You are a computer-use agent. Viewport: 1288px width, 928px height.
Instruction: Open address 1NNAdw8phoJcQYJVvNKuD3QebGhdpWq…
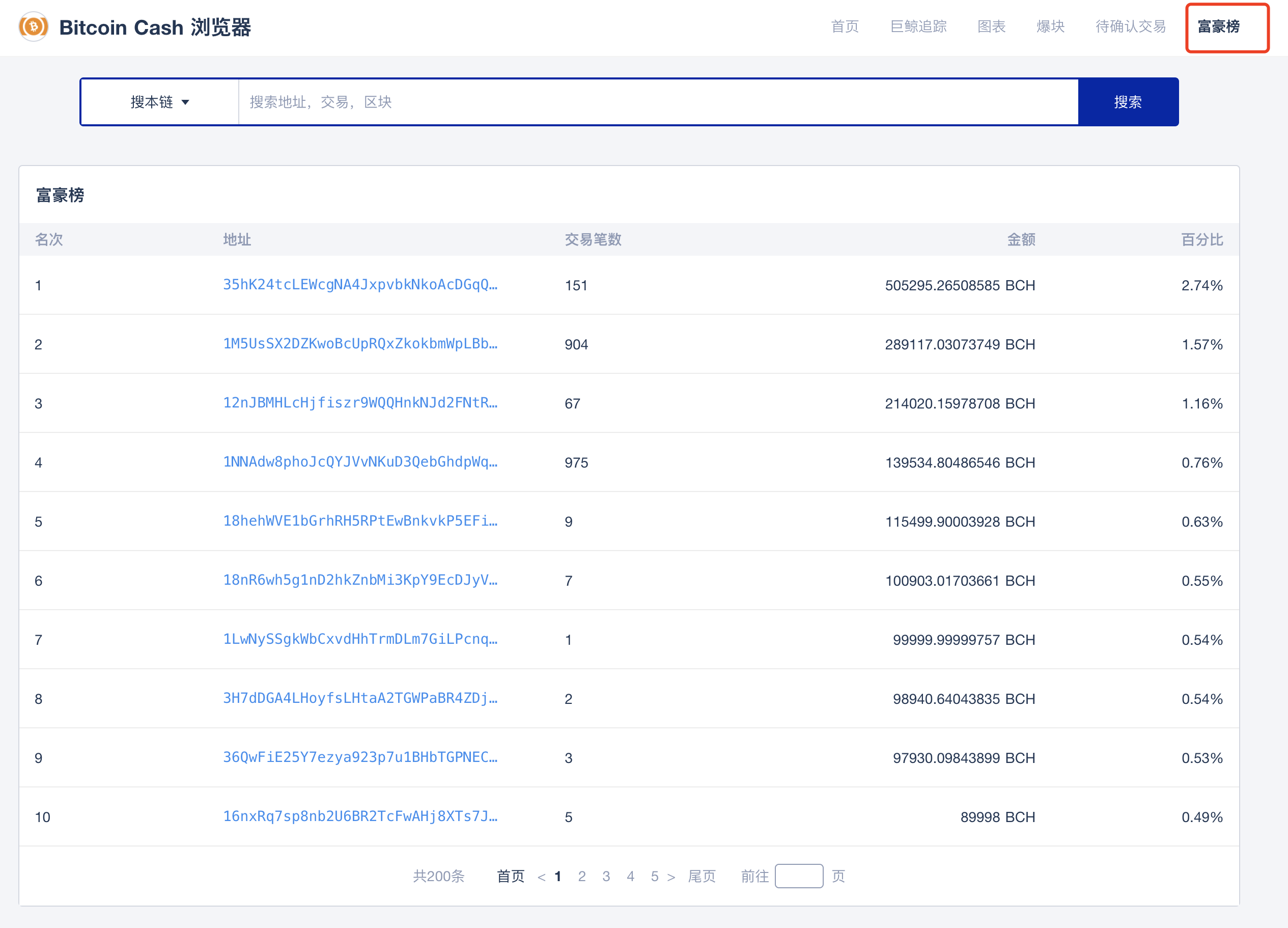click(360, 462)
